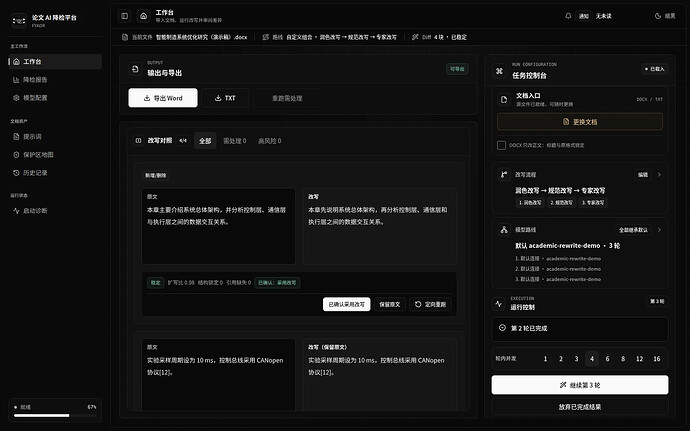
Task: Expand 模型路线 with the chevron arrow
Action: click(659, 229)
